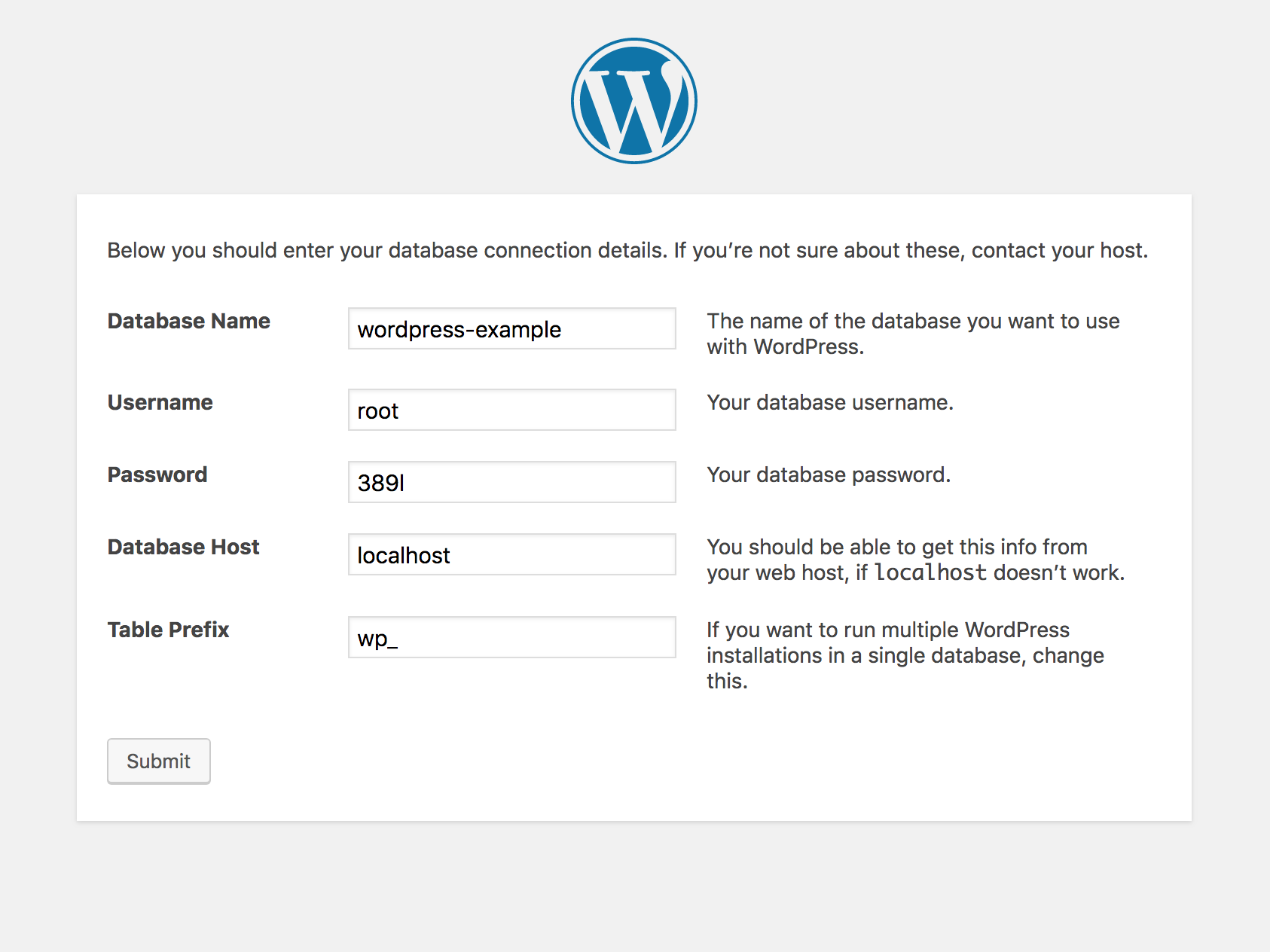1270x952 pixels.
Task: Click the 'Your database username.' hint
Action: pos(829,403)
